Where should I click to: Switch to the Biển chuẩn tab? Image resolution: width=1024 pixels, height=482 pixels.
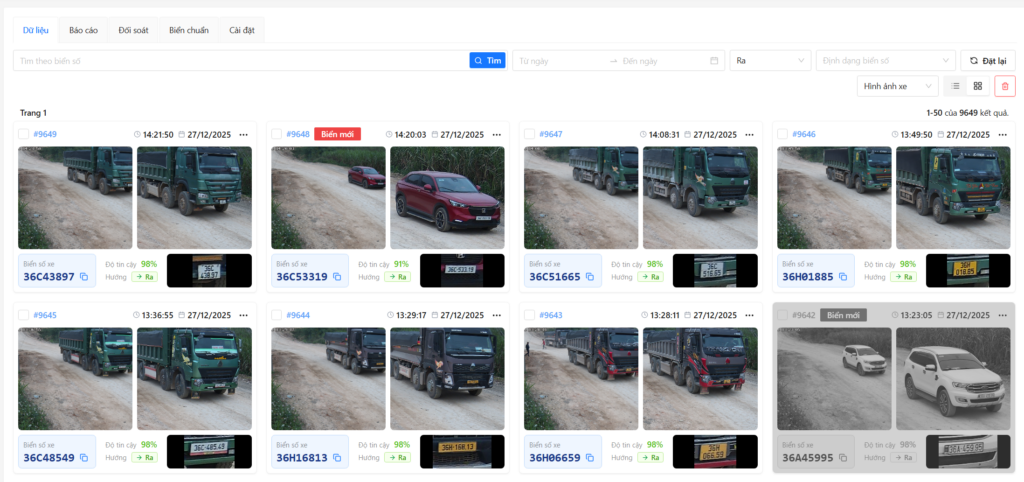(189, 30)
